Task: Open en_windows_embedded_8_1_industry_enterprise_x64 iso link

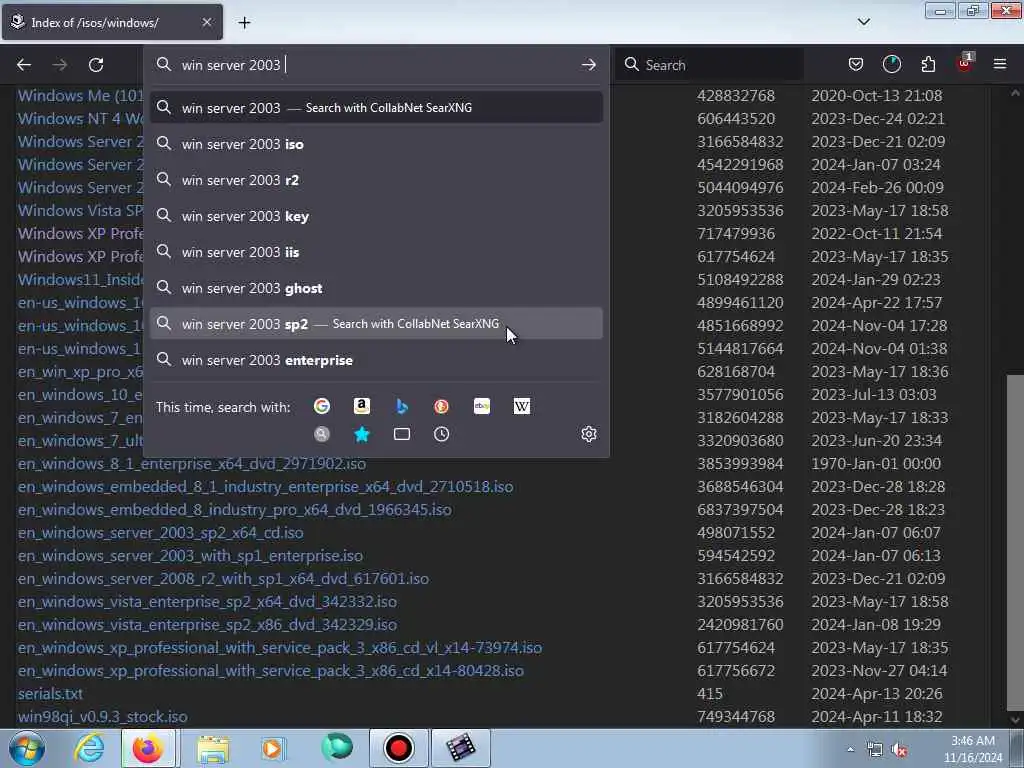Action: tap(265, 487)
